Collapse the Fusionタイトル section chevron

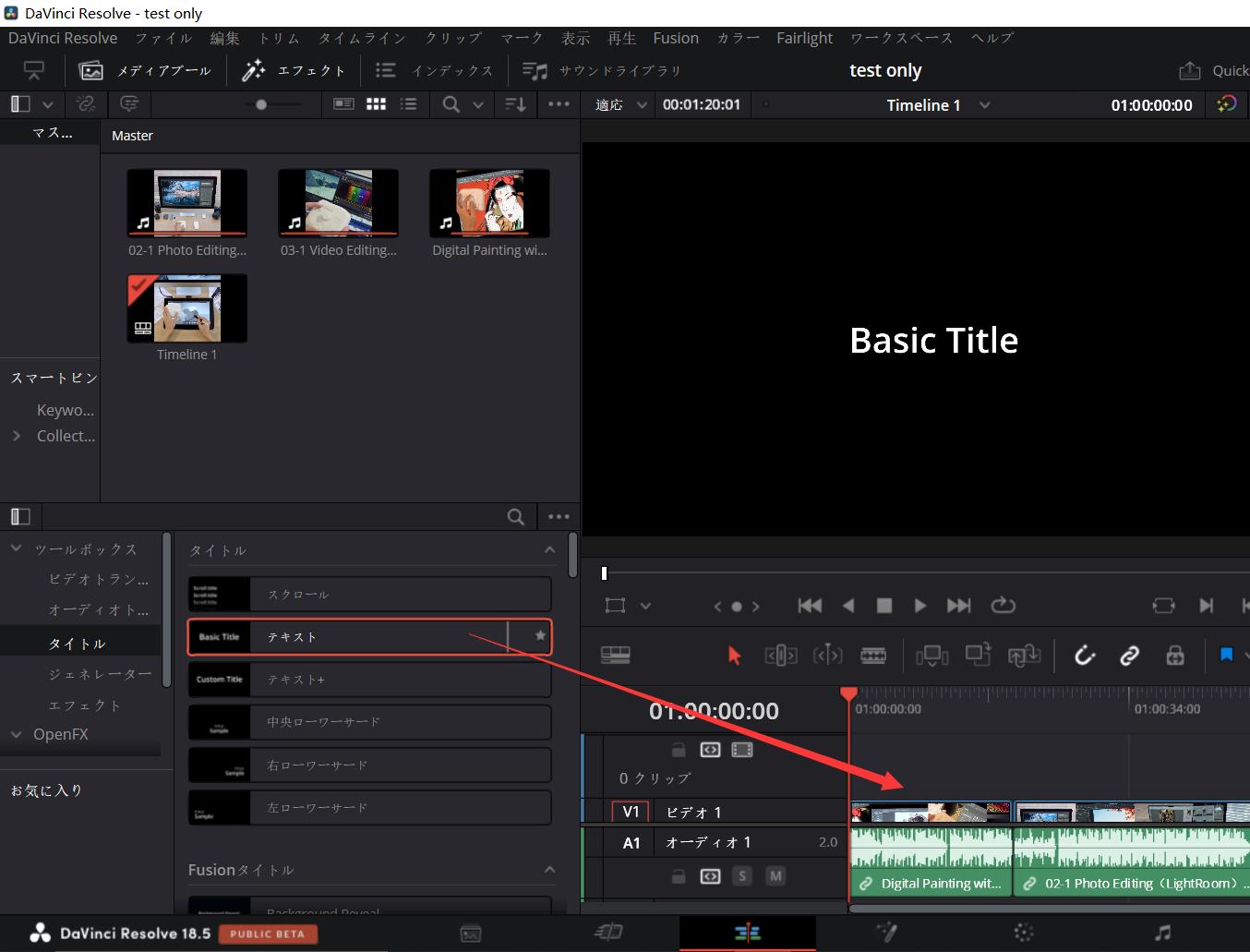point(549,869)
